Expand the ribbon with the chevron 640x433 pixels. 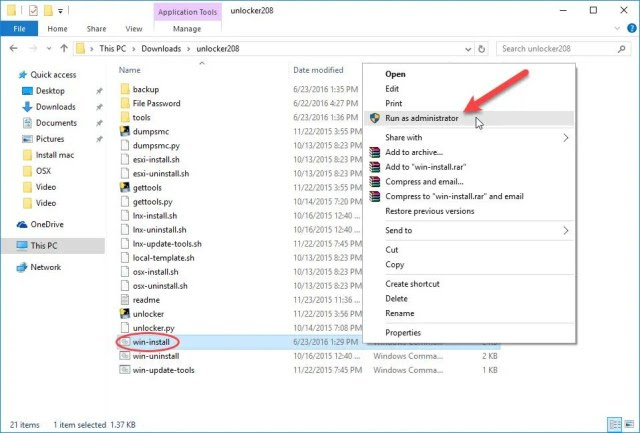point(617,28)
